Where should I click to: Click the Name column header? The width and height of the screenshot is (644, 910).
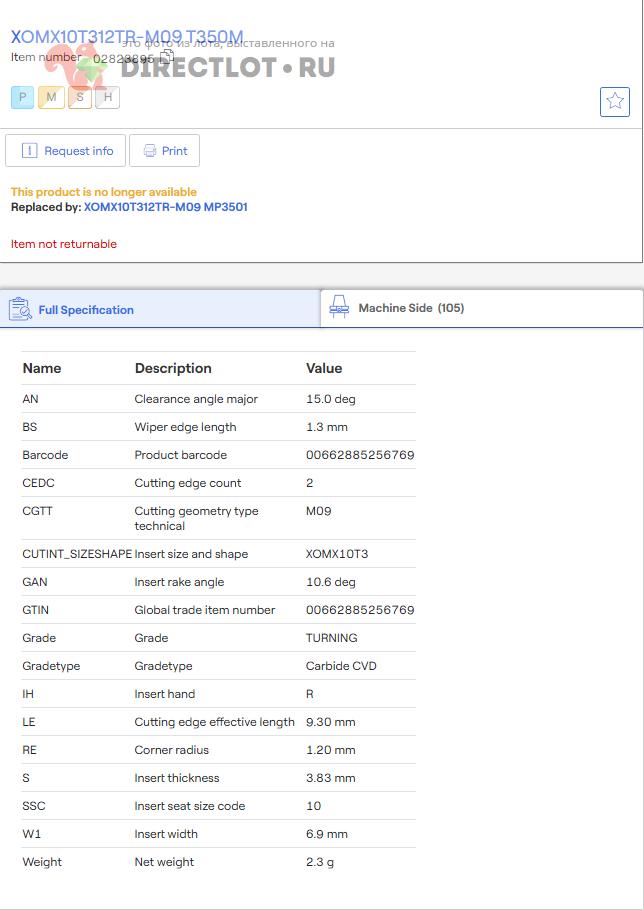[x=42, y=368]
